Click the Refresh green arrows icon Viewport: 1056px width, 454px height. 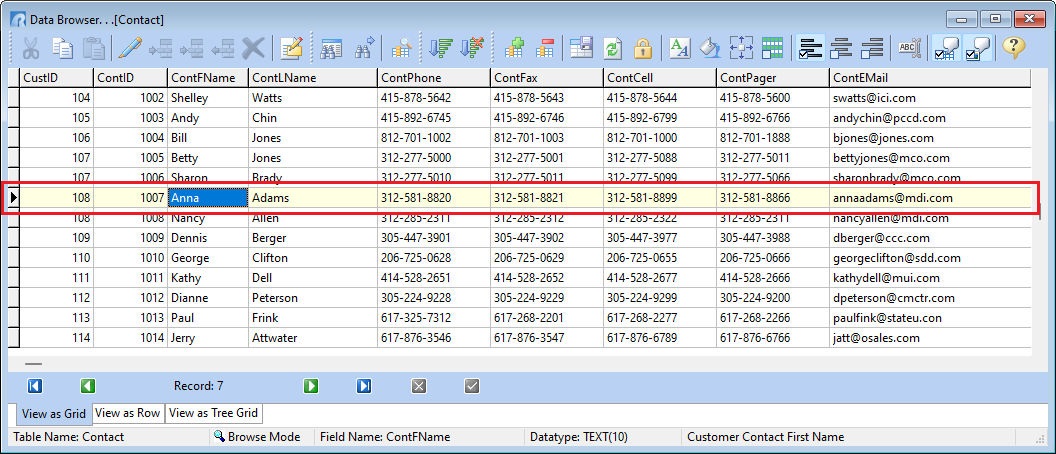coord(613,48)
